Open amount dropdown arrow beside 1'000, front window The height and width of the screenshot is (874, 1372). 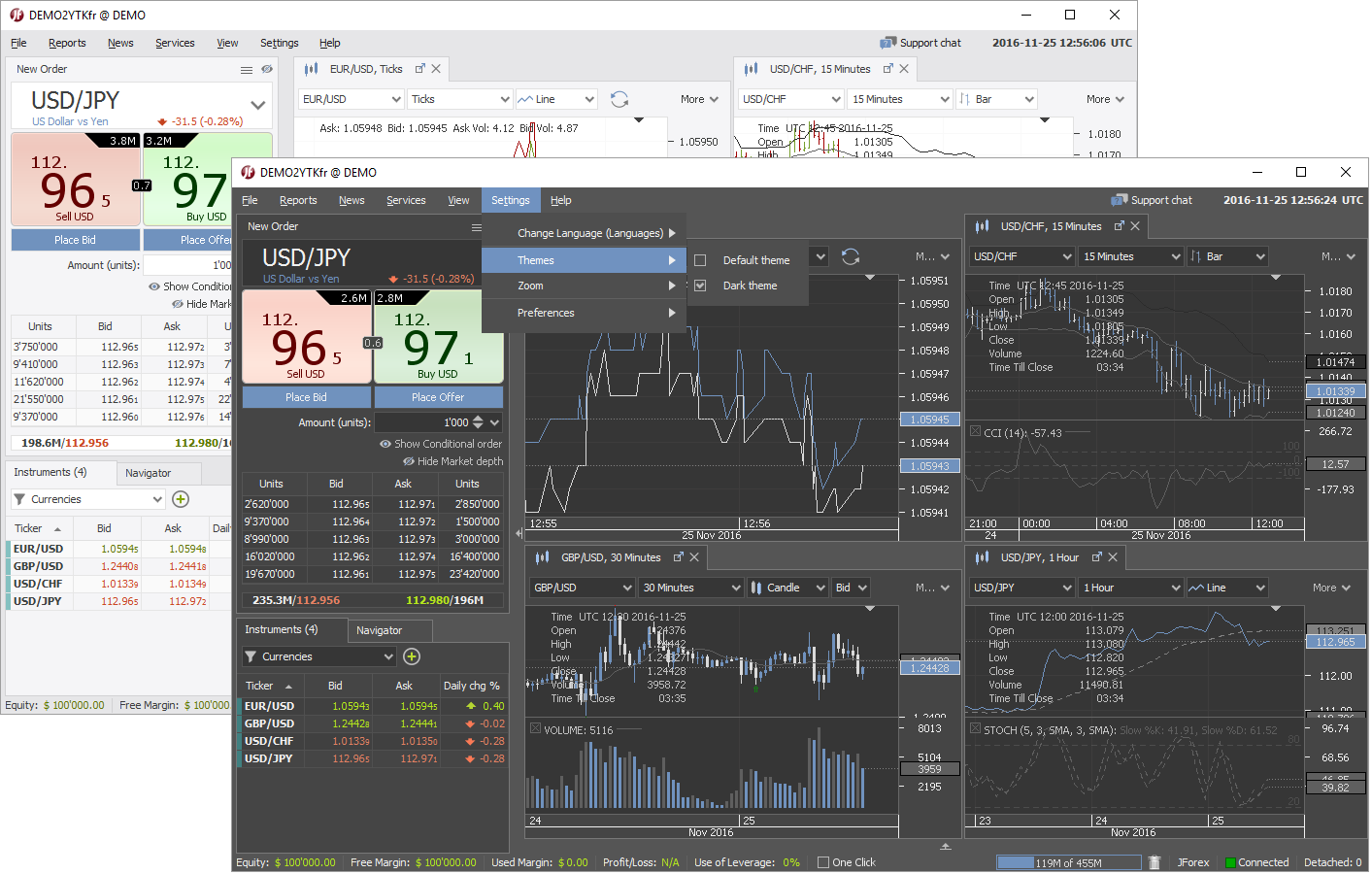494,422
